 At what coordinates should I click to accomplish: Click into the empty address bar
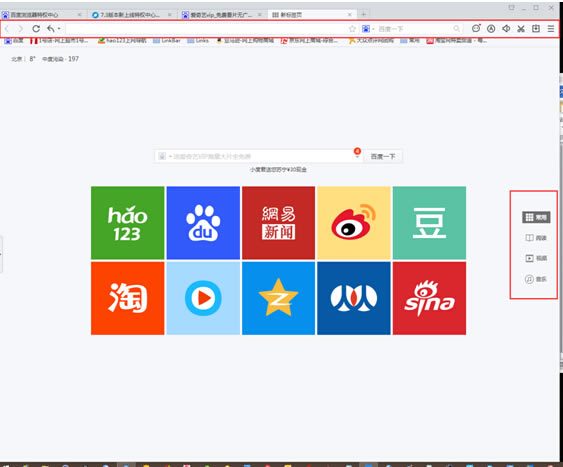(205, 29)
